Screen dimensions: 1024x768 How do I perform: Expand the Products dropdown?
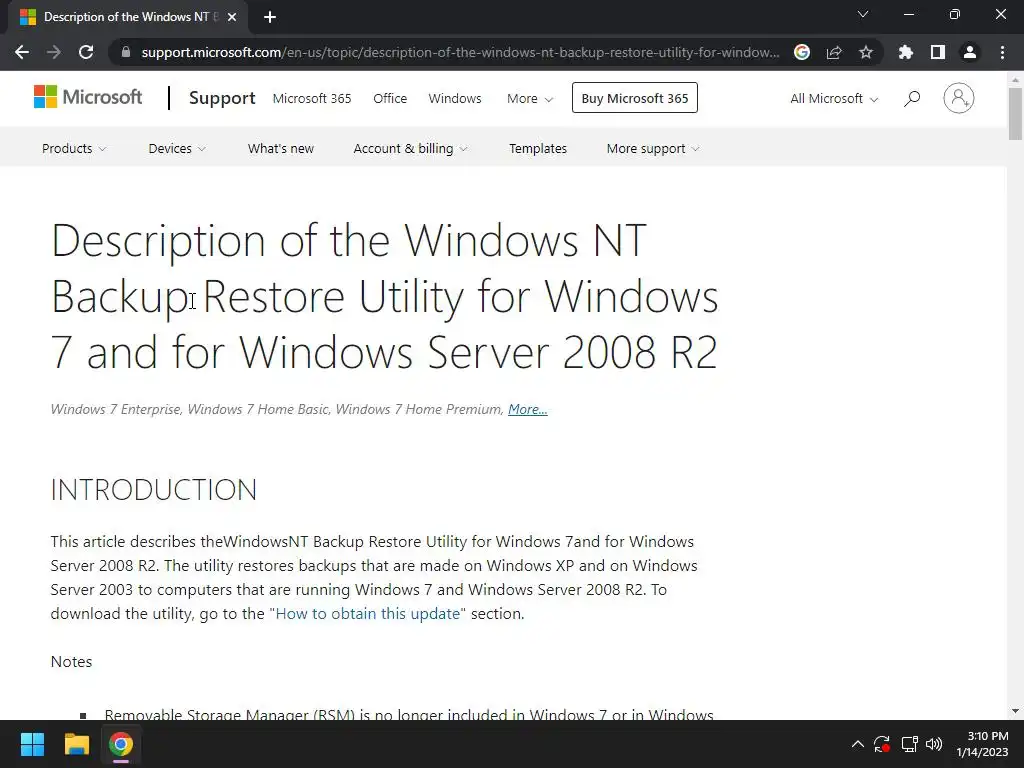pyautogui.click(x=74, y=149)
